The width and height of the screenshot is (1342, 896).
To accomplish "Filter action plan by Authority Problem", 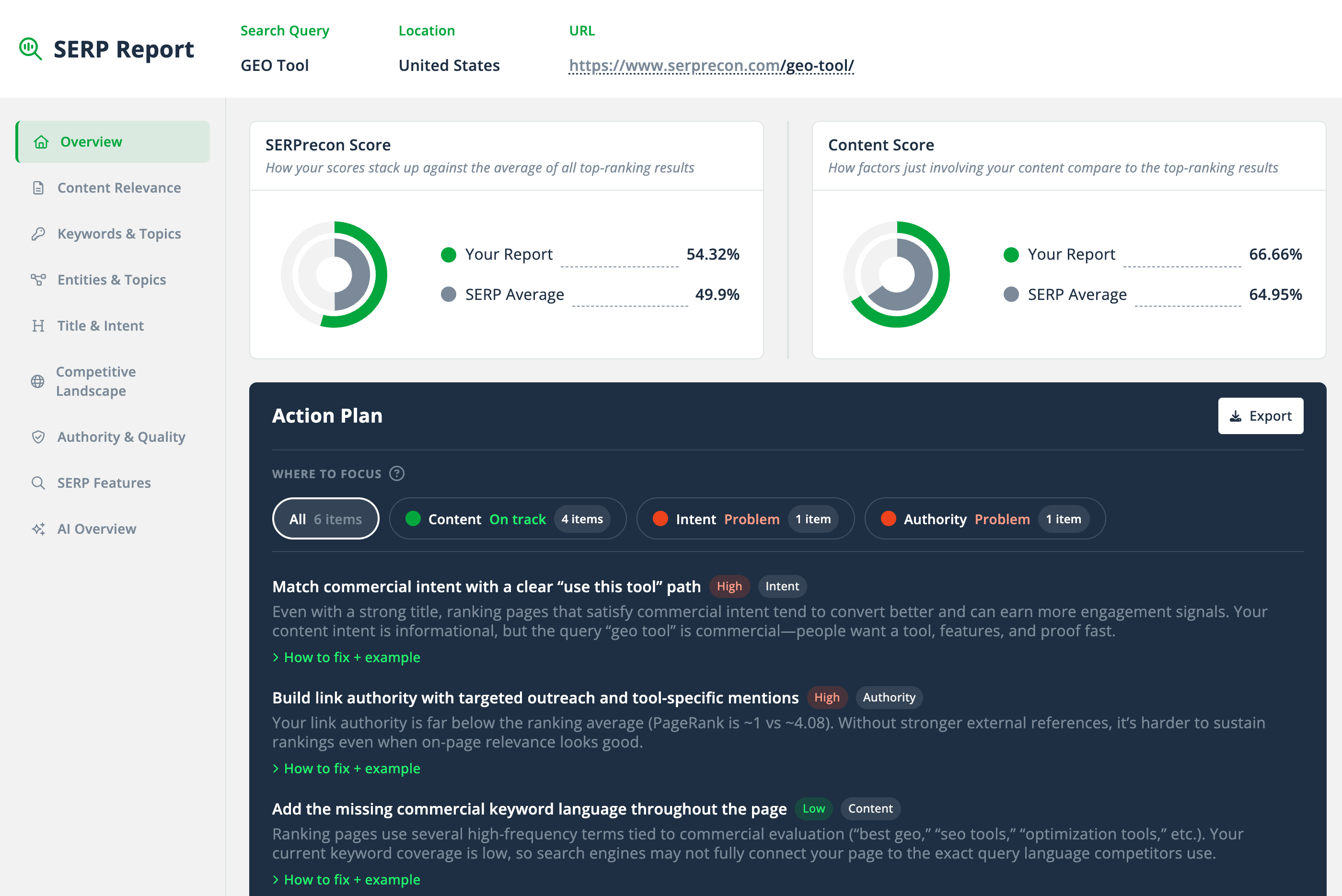I will tap(985, 519).
